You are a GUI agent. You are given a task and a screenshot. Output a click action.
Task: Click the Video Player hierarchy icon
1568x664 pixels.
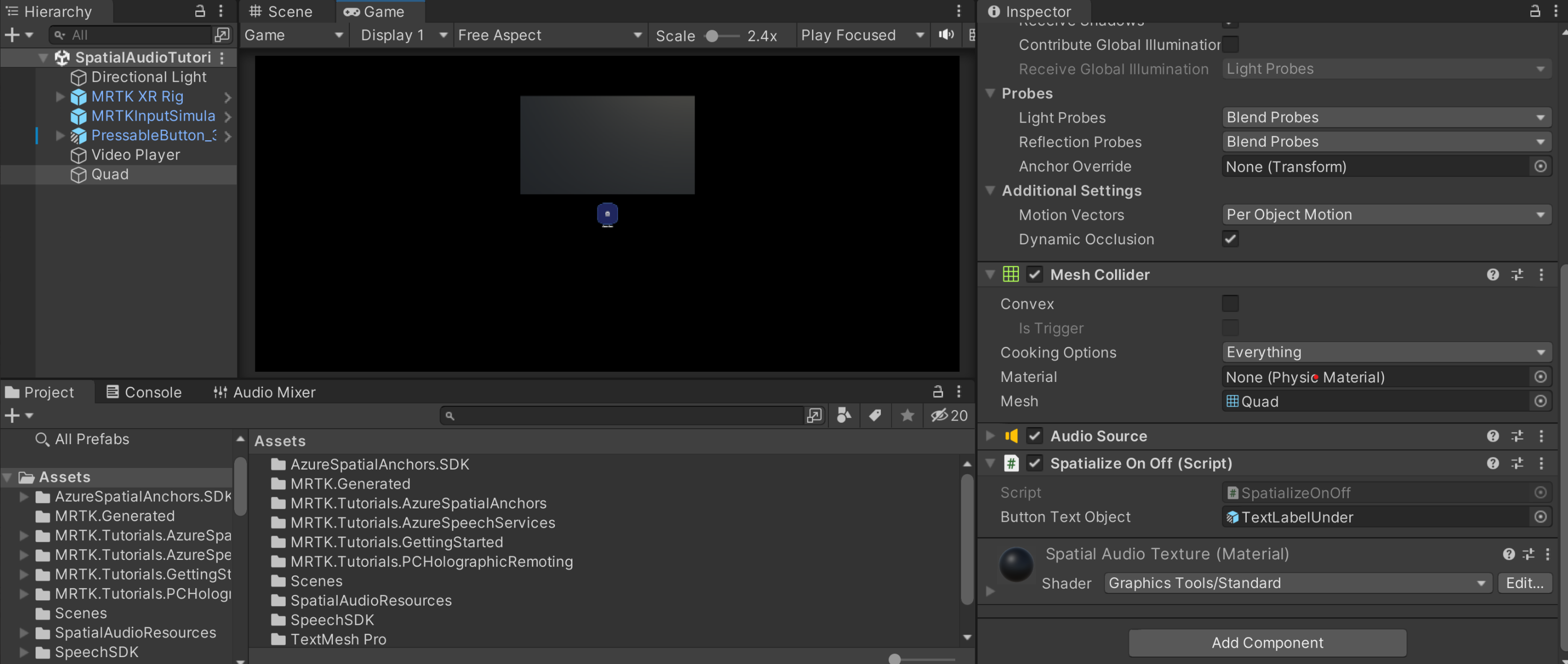point(80,154)
